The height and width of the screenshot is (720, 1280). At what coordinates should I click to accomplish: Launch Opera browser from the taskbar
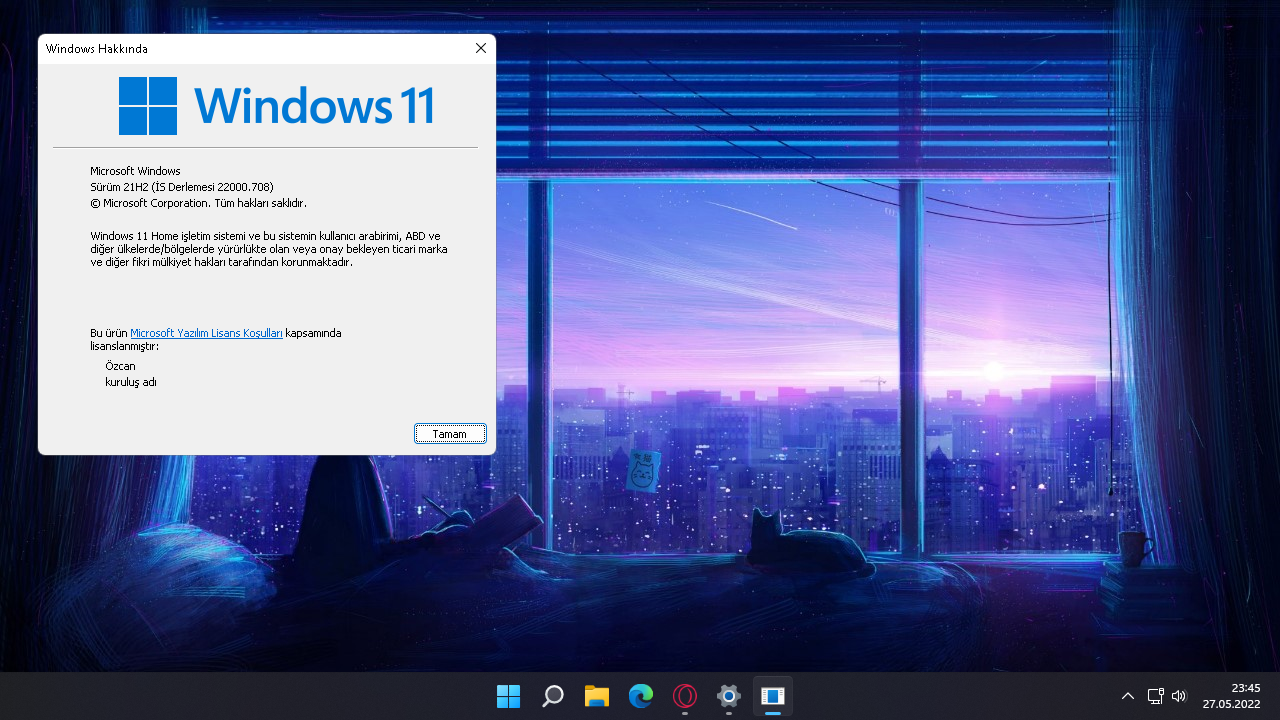point(684,696)
